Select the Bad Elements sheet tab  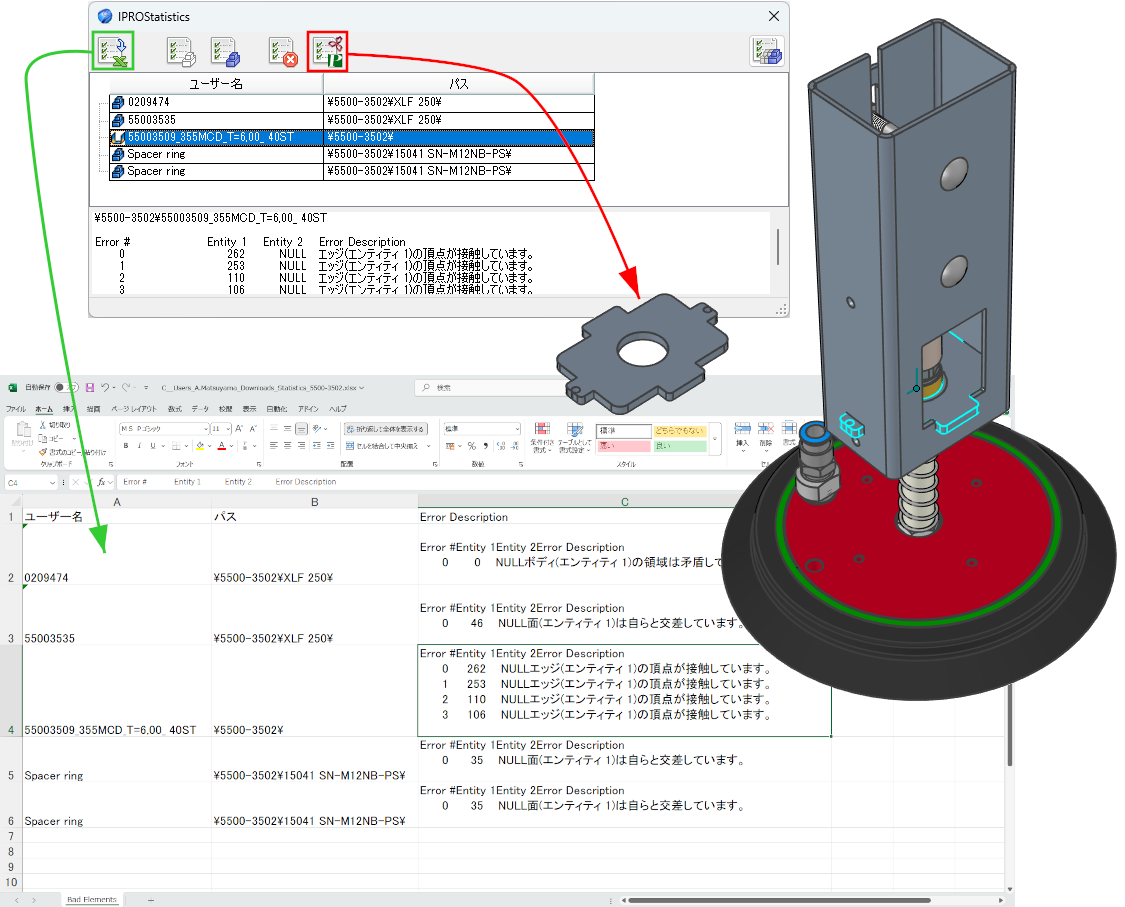[x=92, y=899]
